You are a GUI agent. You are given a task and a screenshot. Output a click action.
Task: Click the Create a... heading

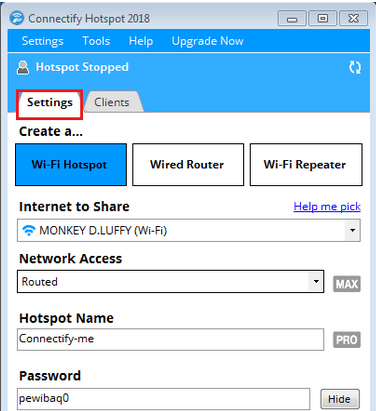tap(51, 132)
